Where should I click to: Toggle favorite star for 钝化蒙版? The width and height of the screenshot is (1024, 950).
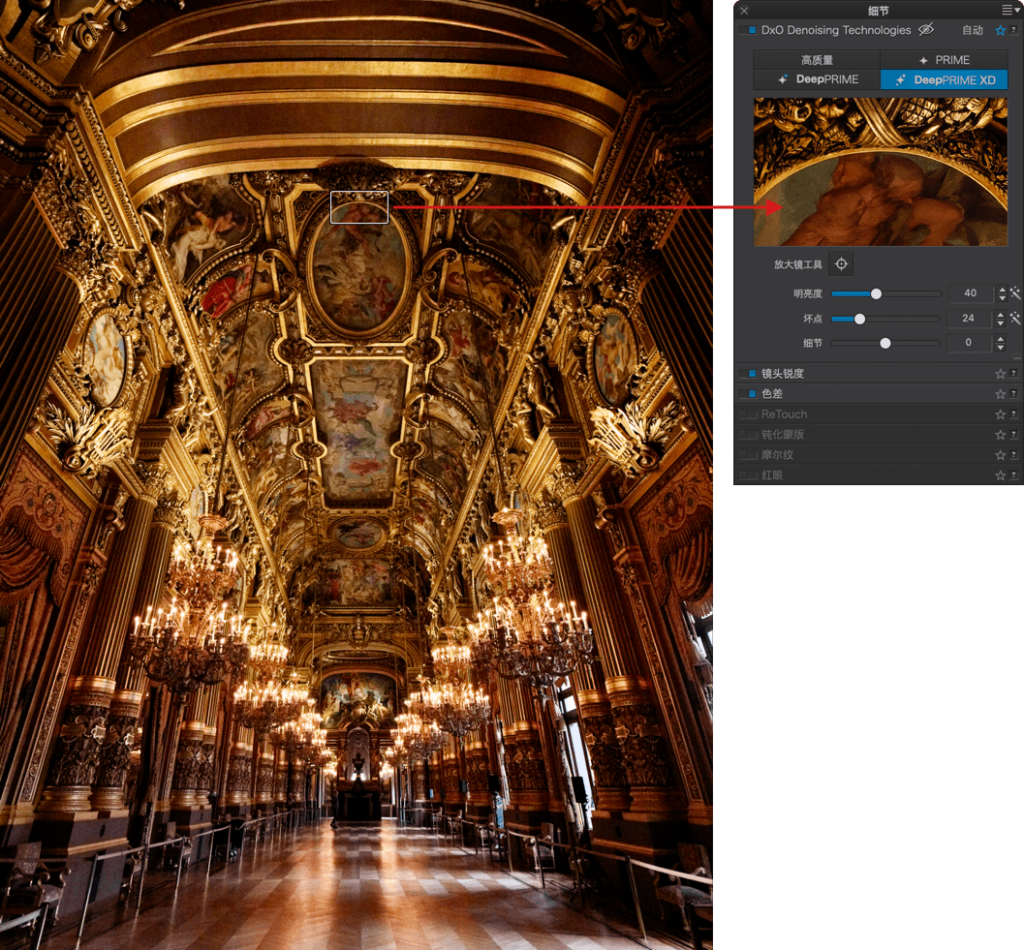point(1000,435)
